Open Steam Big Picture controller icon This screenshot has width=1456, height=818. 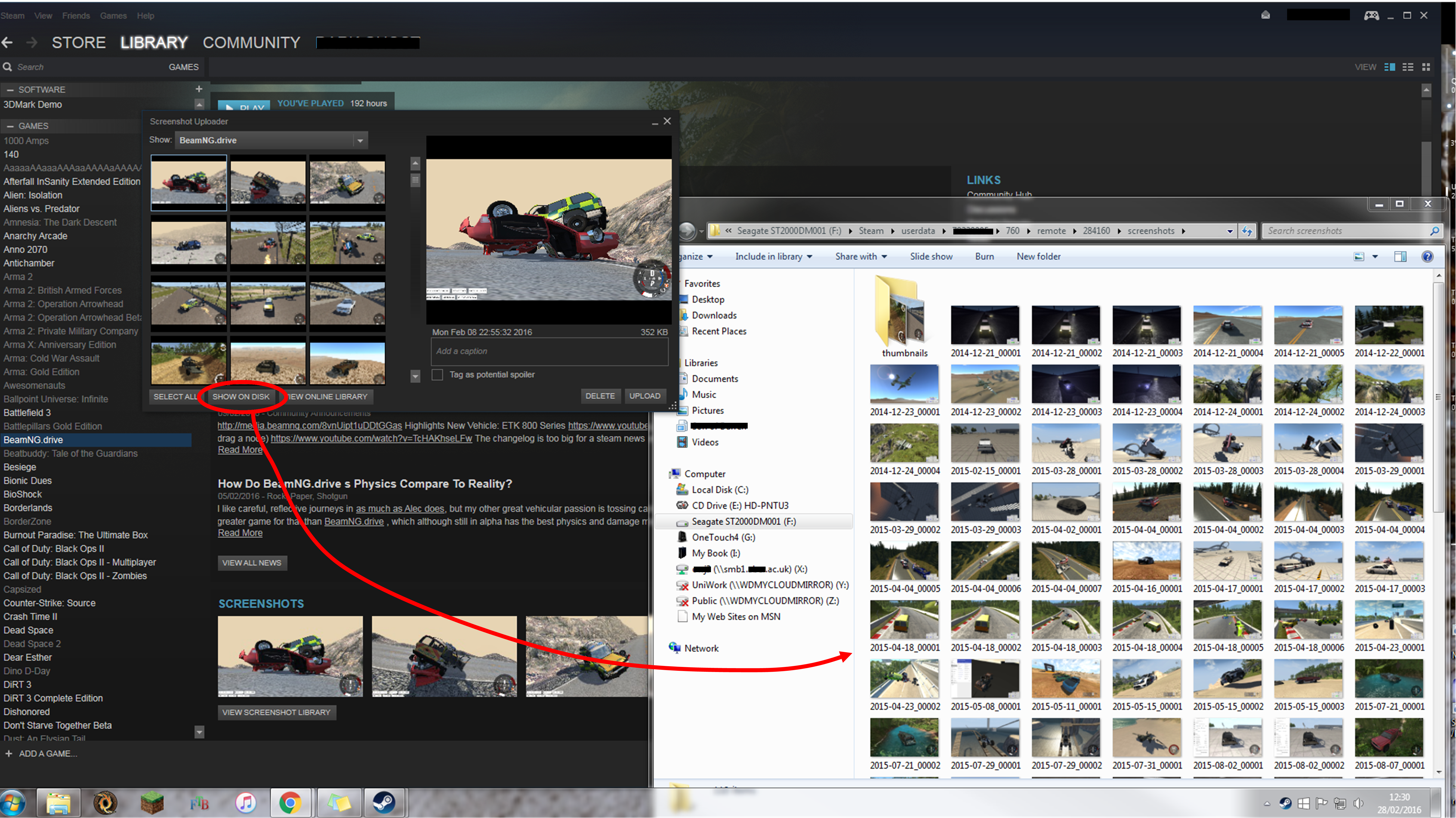pyautogui.click(x=1371, y=15)
